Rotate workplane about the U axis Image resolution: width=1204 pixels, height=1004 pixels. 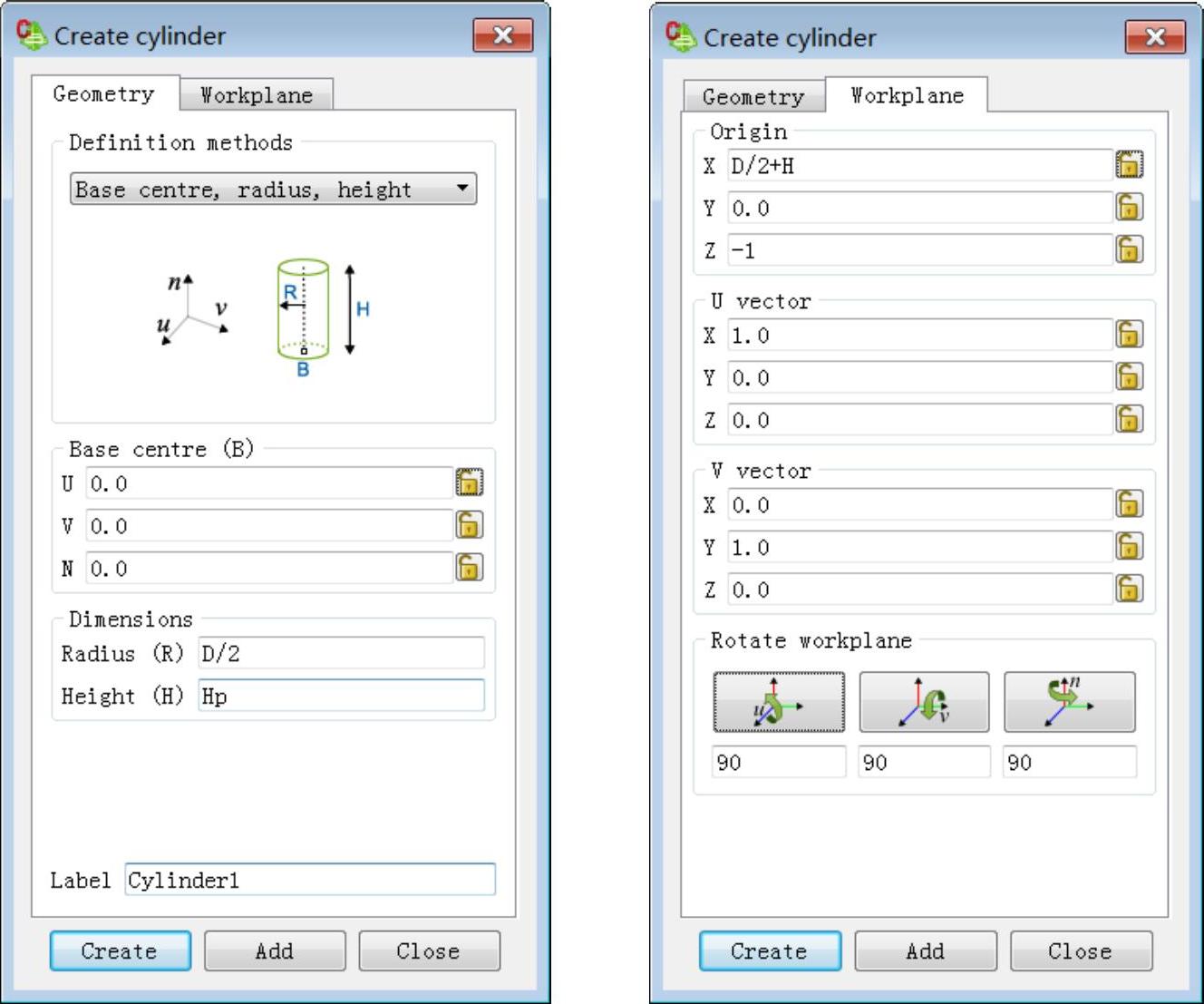779,702
